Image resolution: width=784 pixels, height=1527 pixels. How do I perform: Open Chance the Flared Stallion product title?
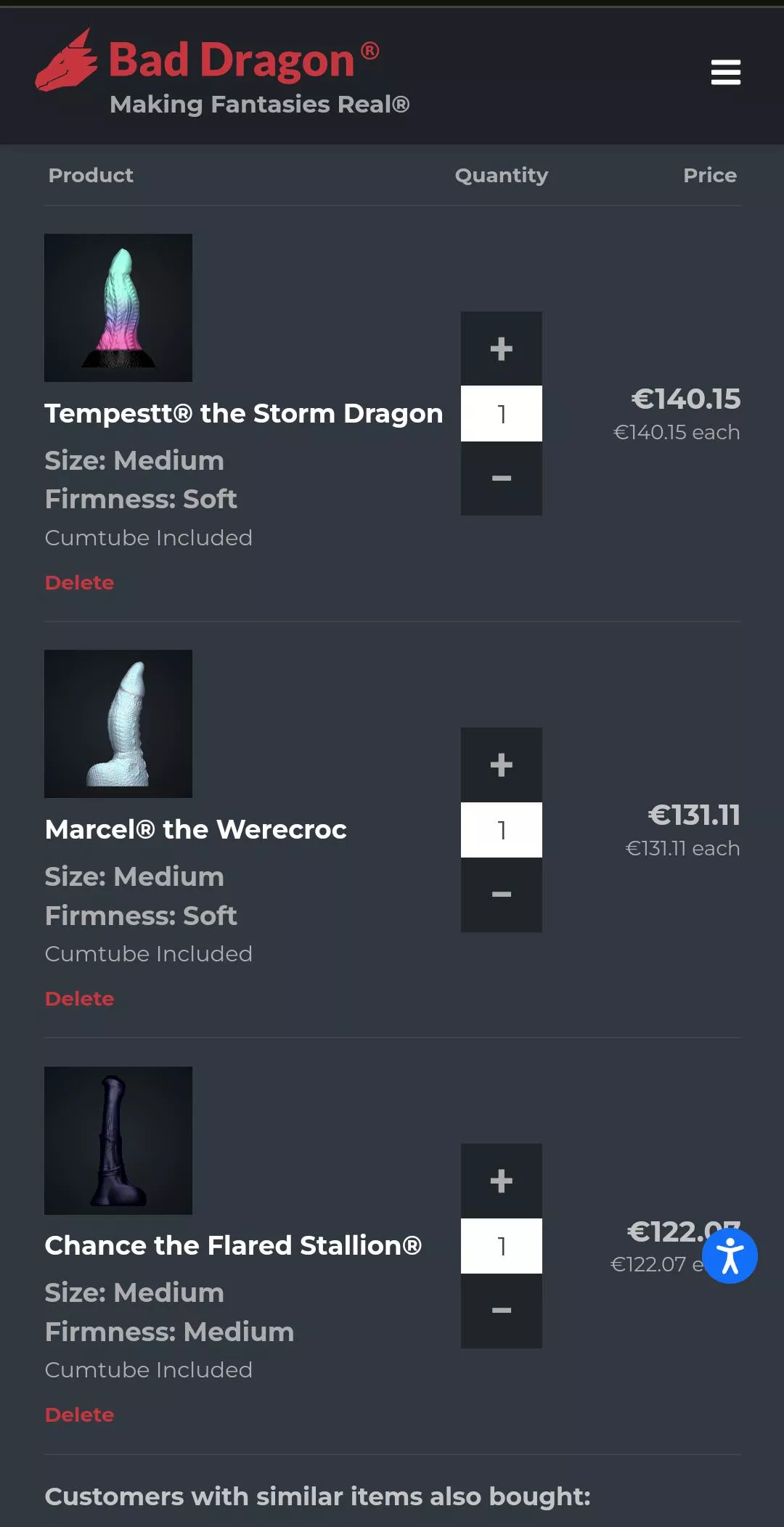(x=232, y=1245)
